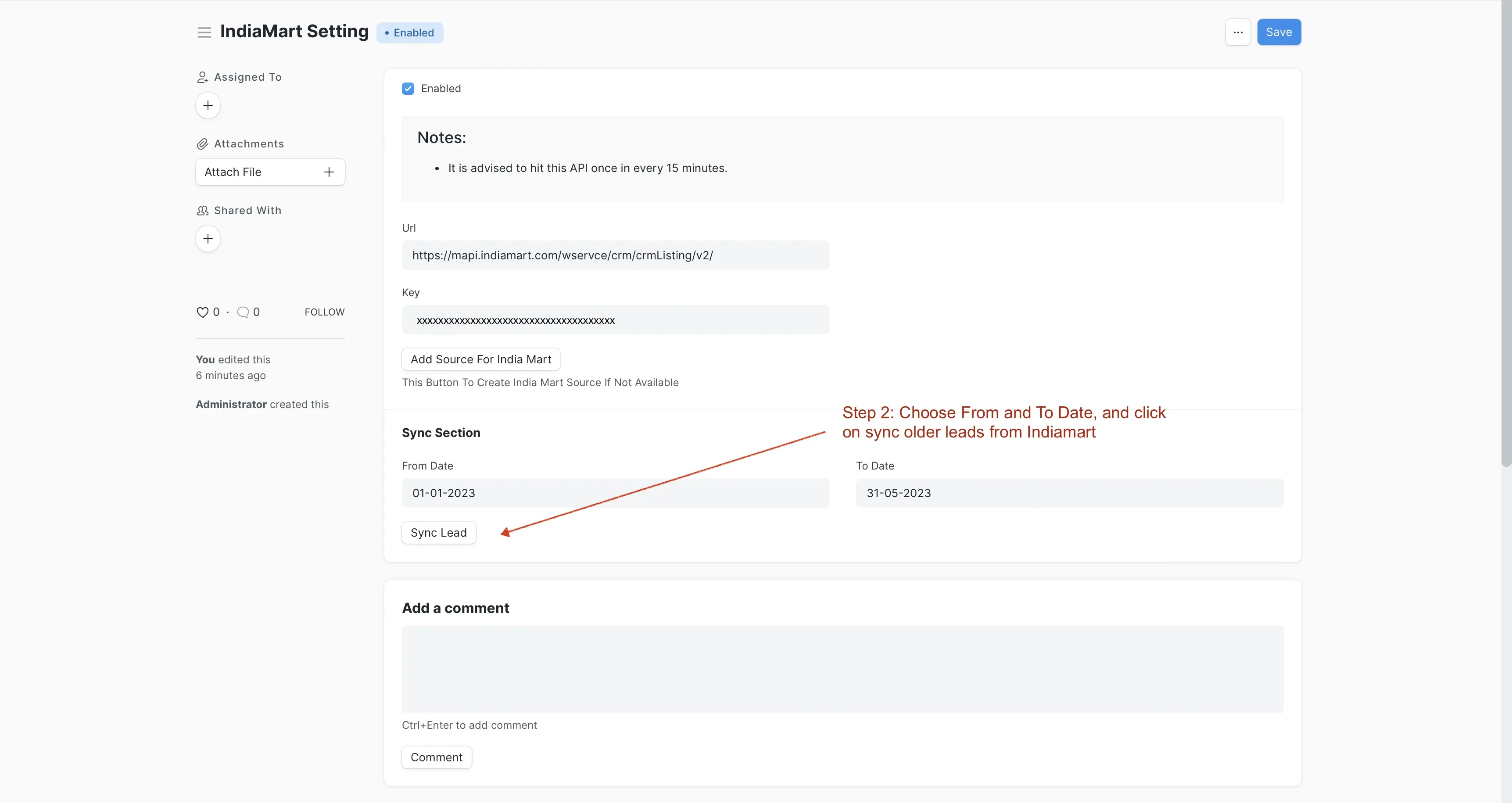Click the Assigned To person icon
Image resolution: width=1512 pixels, height=803 pixels.
(203, 78)
